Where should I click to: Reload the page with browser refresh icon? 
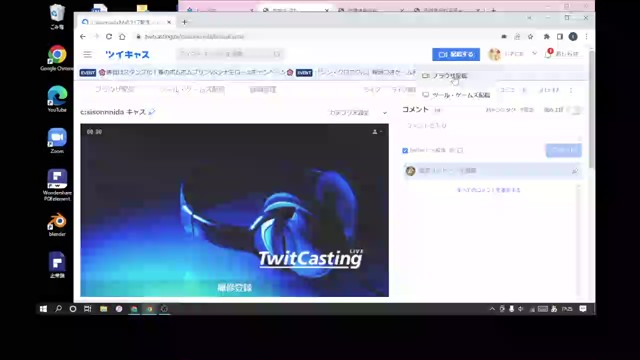[x=109, y=37]
